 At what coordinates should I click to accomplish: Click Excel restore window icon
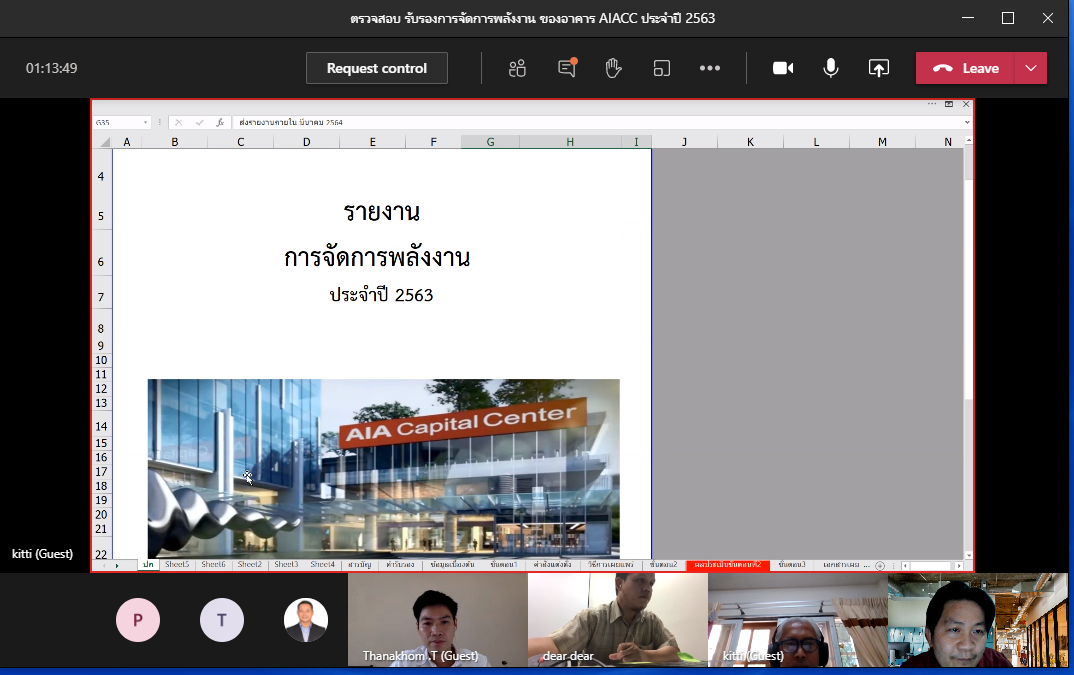coord(949,104)
